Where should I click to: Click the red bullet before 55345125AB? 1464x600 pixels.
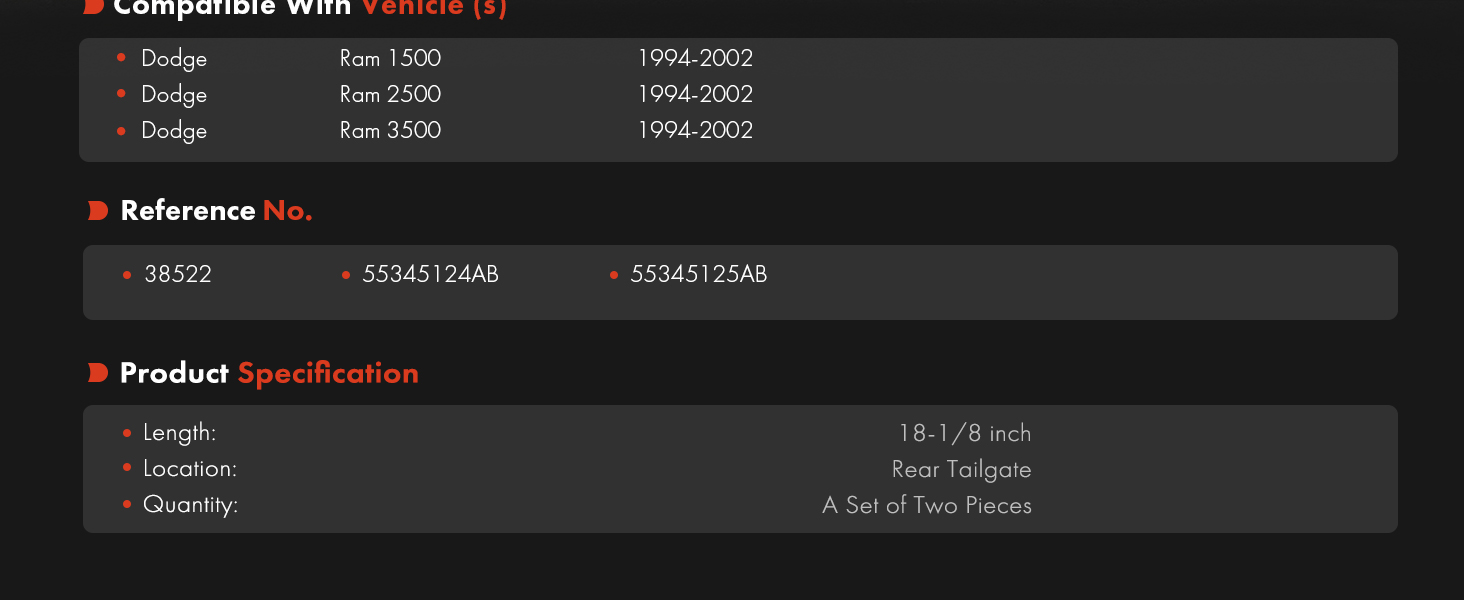click(614, 275)
